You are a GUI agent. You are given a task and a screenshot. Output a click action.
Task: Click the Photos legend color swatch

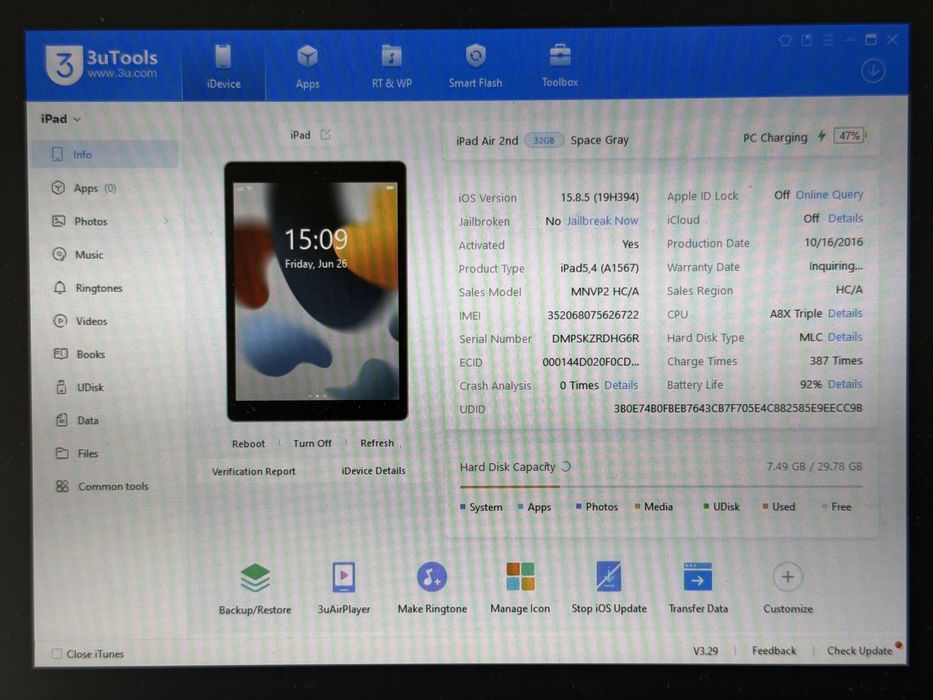578,507
